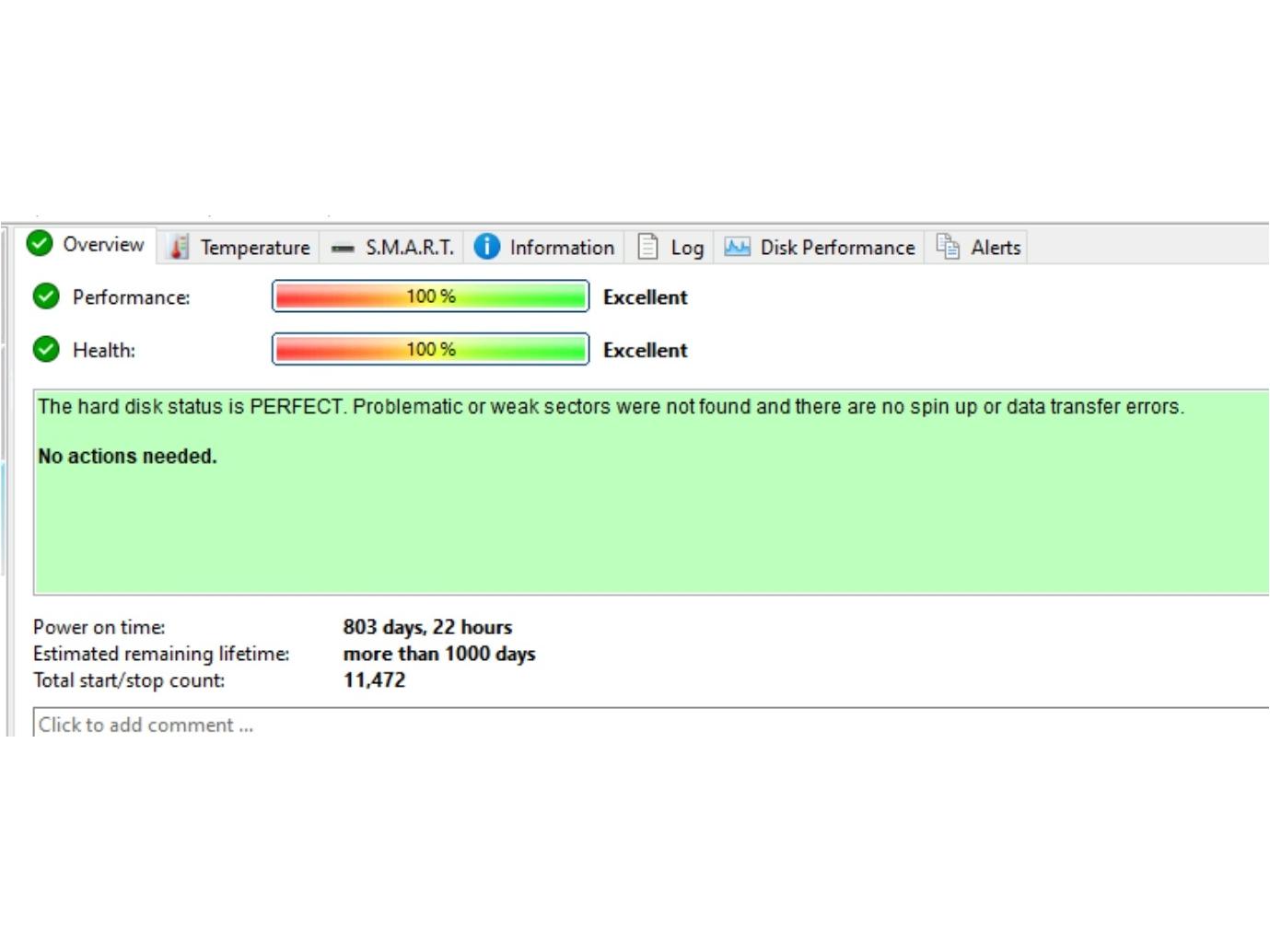Click green checkmark beside Health label
Screen dimensions: 1270x952
pos(46,350)
